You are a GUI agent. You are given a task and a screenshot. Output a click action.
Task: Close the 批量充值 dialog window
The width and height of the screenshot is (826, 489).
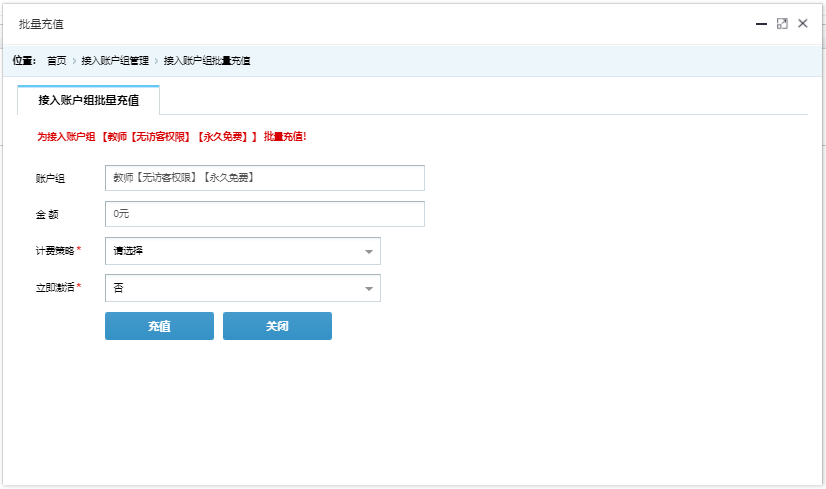tap(803, 24)
